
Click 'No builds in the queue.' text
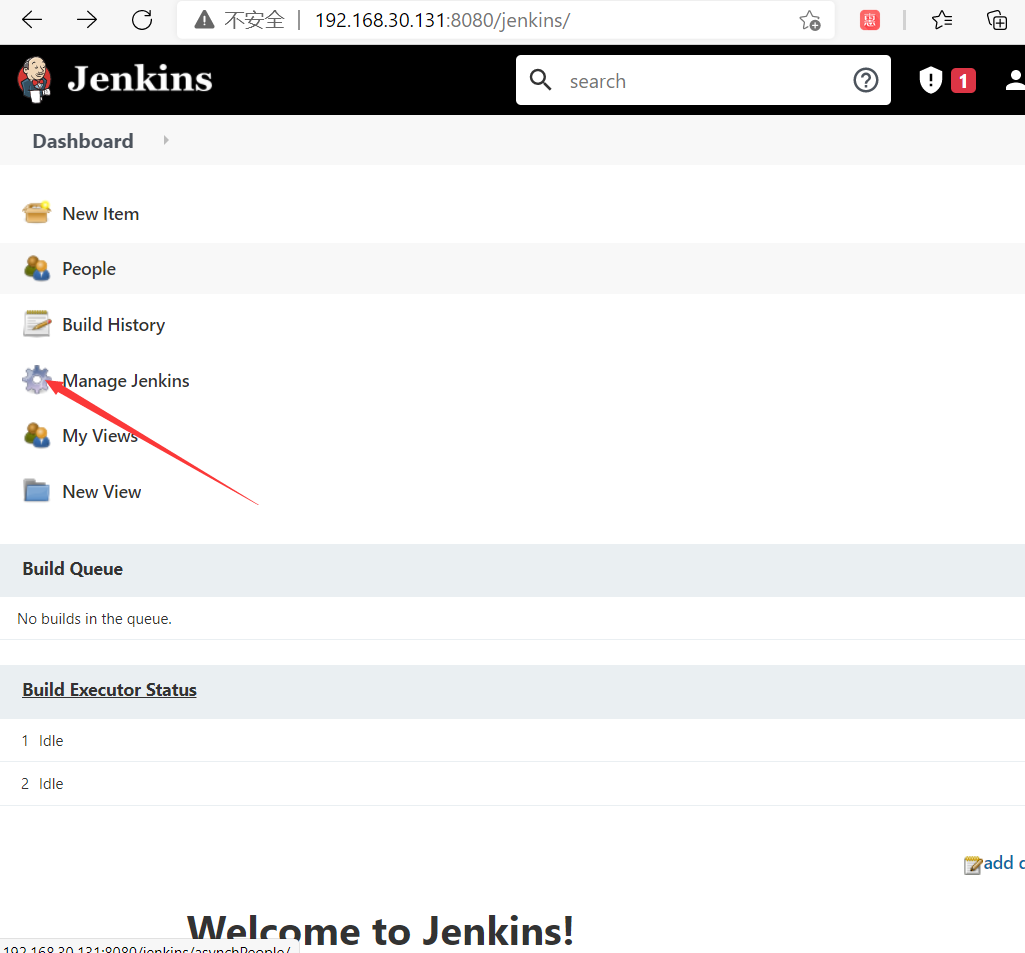pyautogui.click(x=94, y=619)
